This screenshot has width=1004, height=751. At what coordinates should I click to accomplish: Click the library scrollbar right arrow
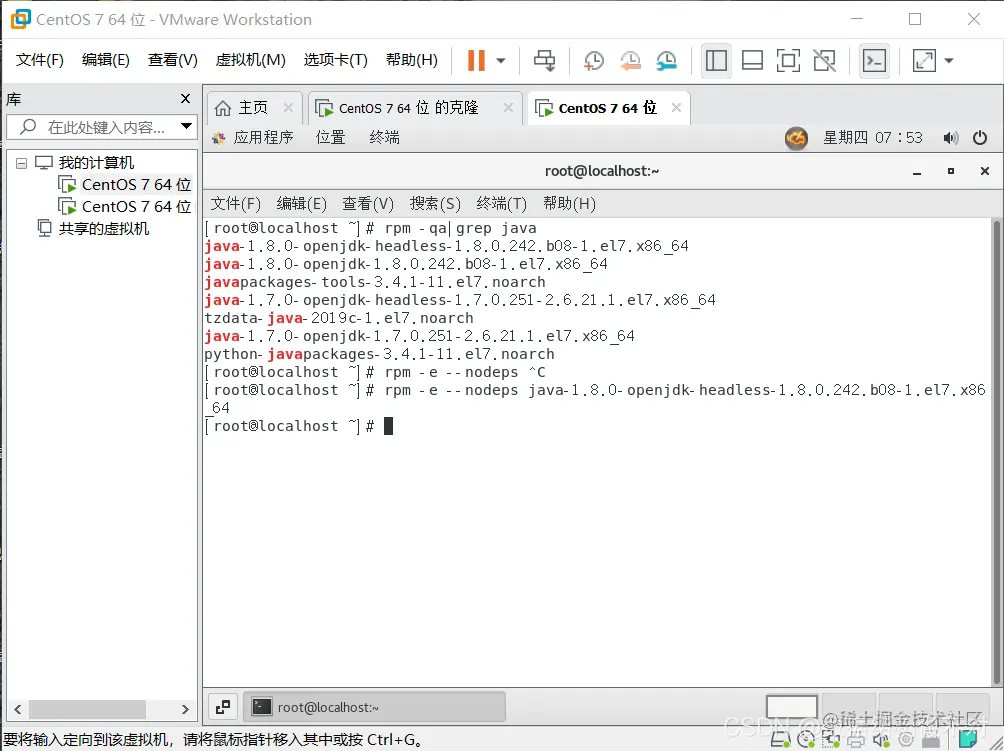click(185, 709)
